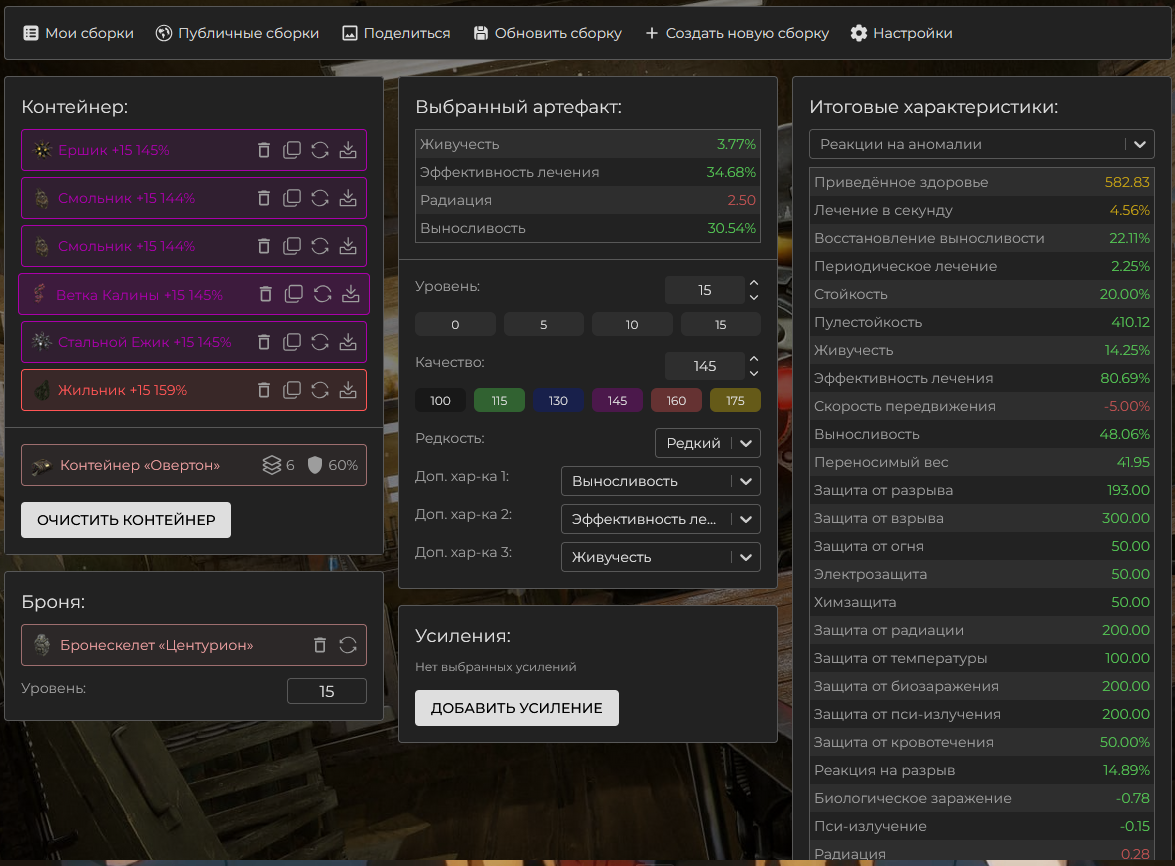Open the Редкость rarity dropdown
Viewport: 1175px width, 866px height.
point(708,443)
